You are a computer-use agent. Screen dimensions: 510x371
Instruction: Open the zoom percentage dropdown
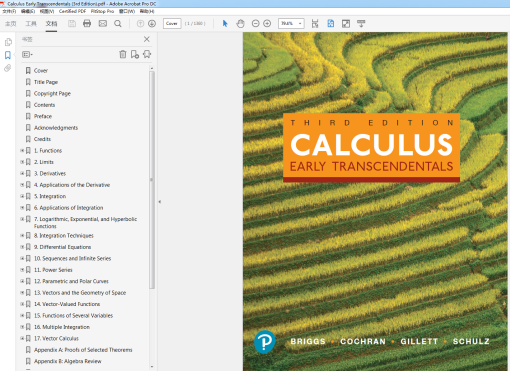pyautogui.click(x=291, y=24)
